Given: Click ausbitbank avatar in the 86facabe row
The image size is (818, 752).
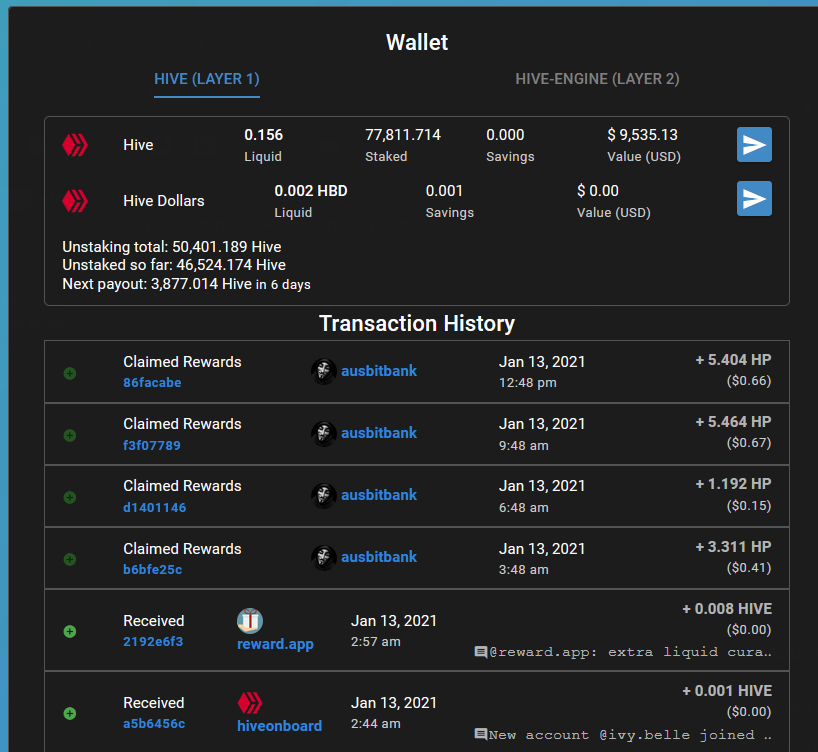Looking at the screenshot, I should [x=323, y=372].
